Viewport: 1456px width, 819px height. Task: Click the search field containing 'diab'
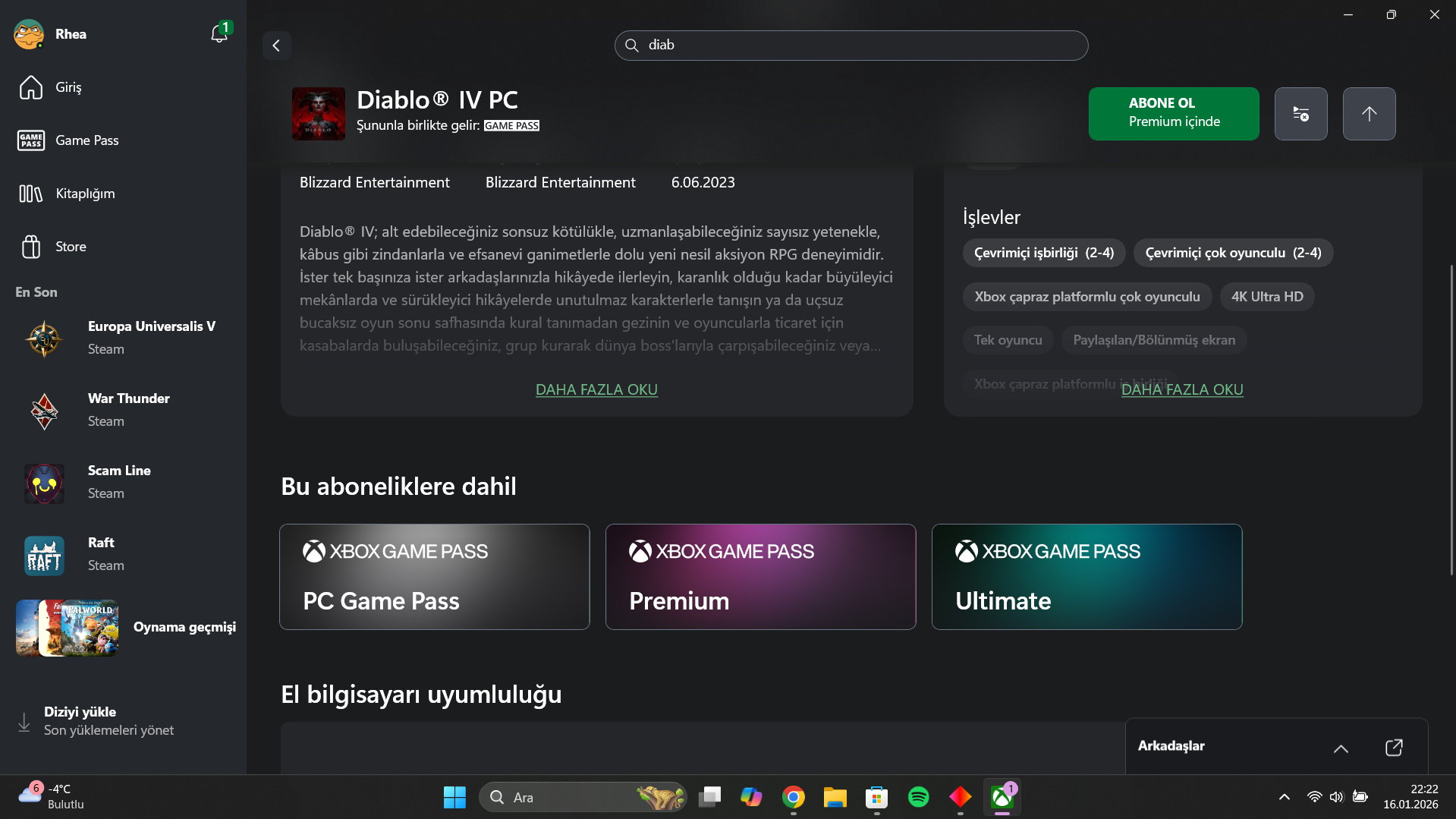[851, 46]
